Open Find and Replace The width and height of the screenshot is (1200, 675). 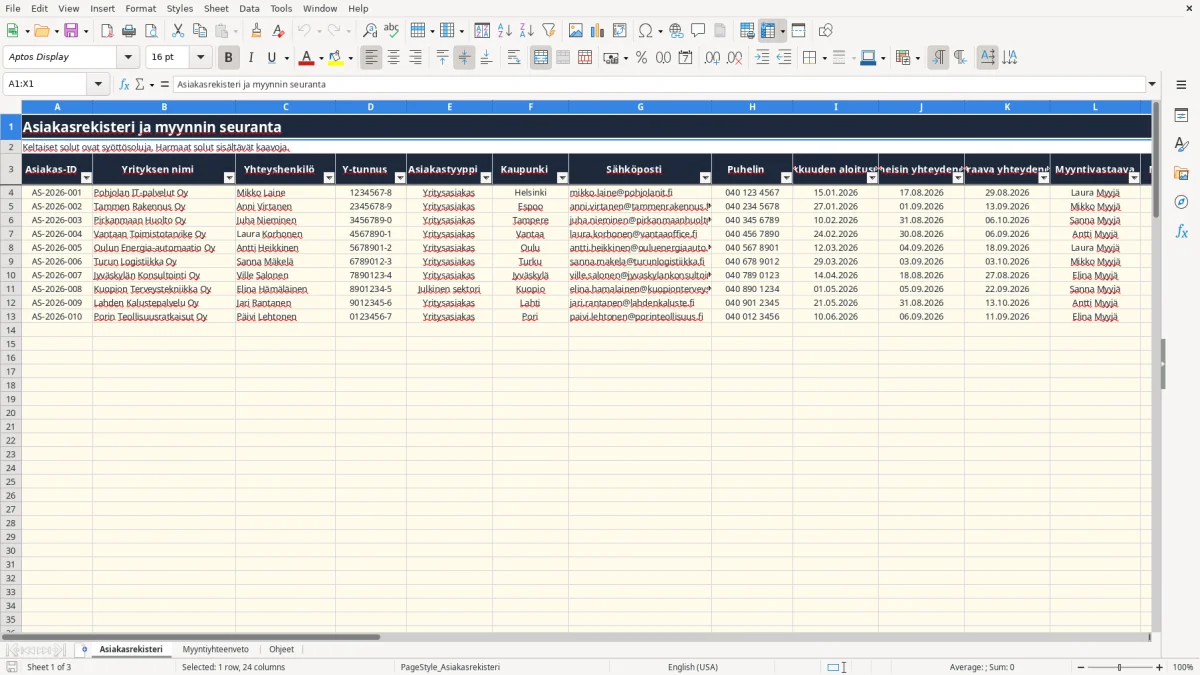[x=370, y=31]
